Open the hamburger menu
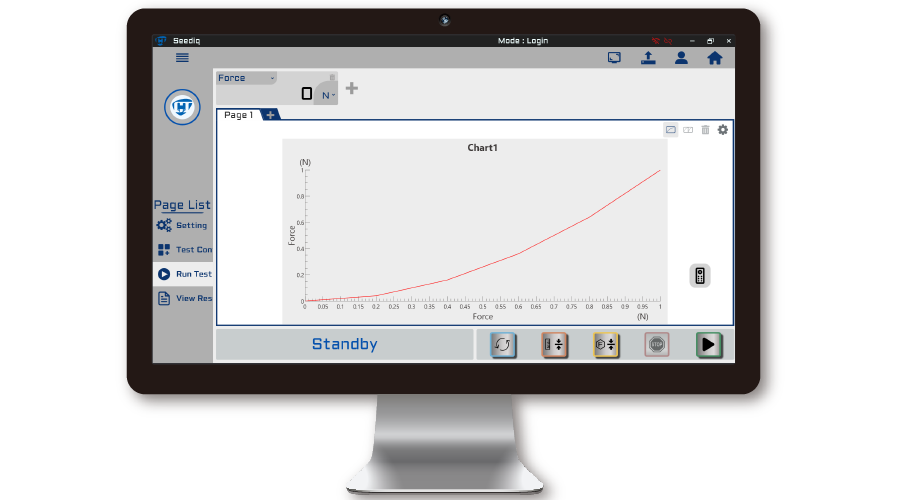The height and width of the screenshot is (500, 900). tap(182, 58)
